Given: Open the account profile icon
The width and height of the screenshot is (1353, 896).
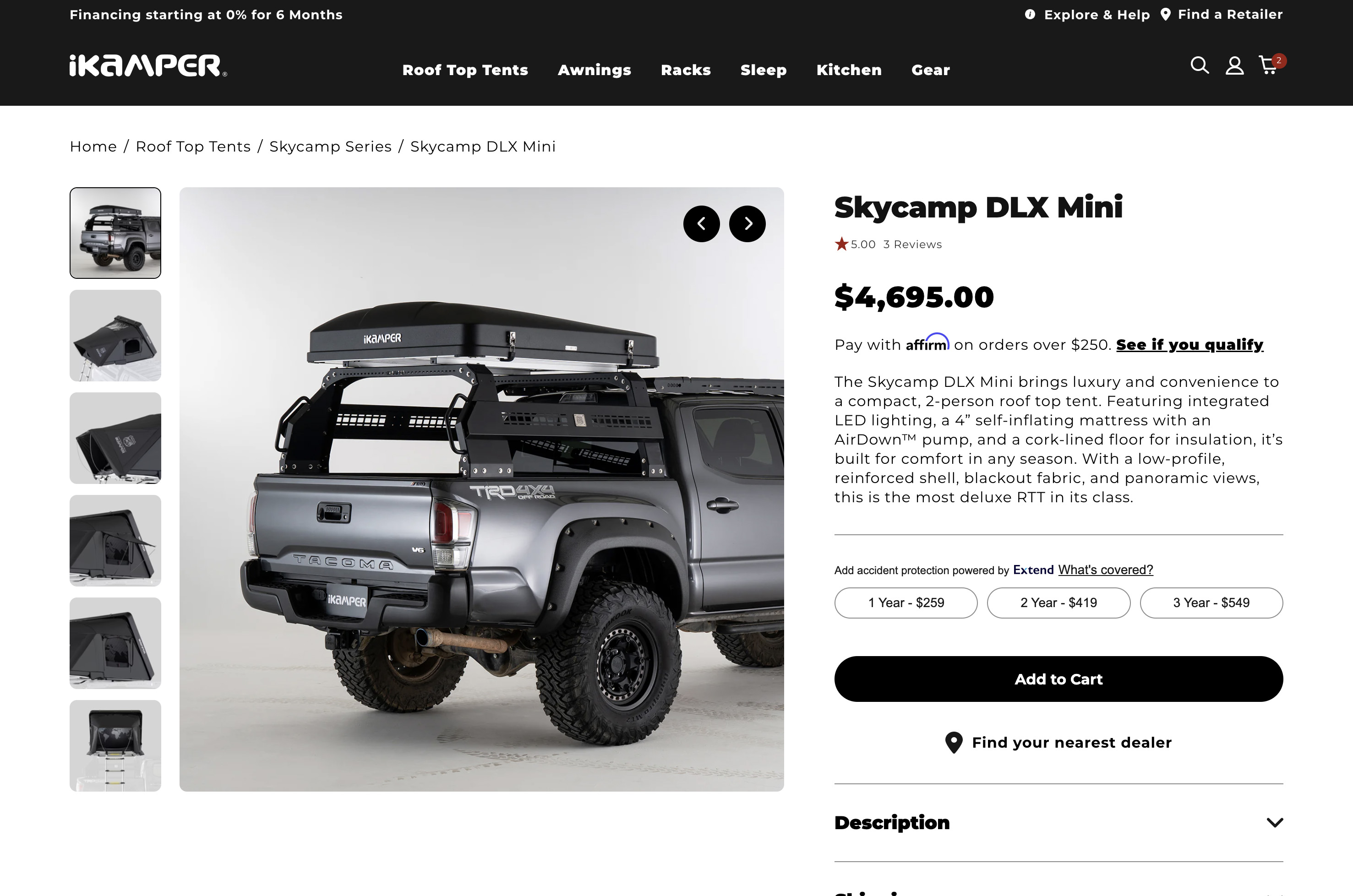Looking at the screenshot, I should [1234, 66].
